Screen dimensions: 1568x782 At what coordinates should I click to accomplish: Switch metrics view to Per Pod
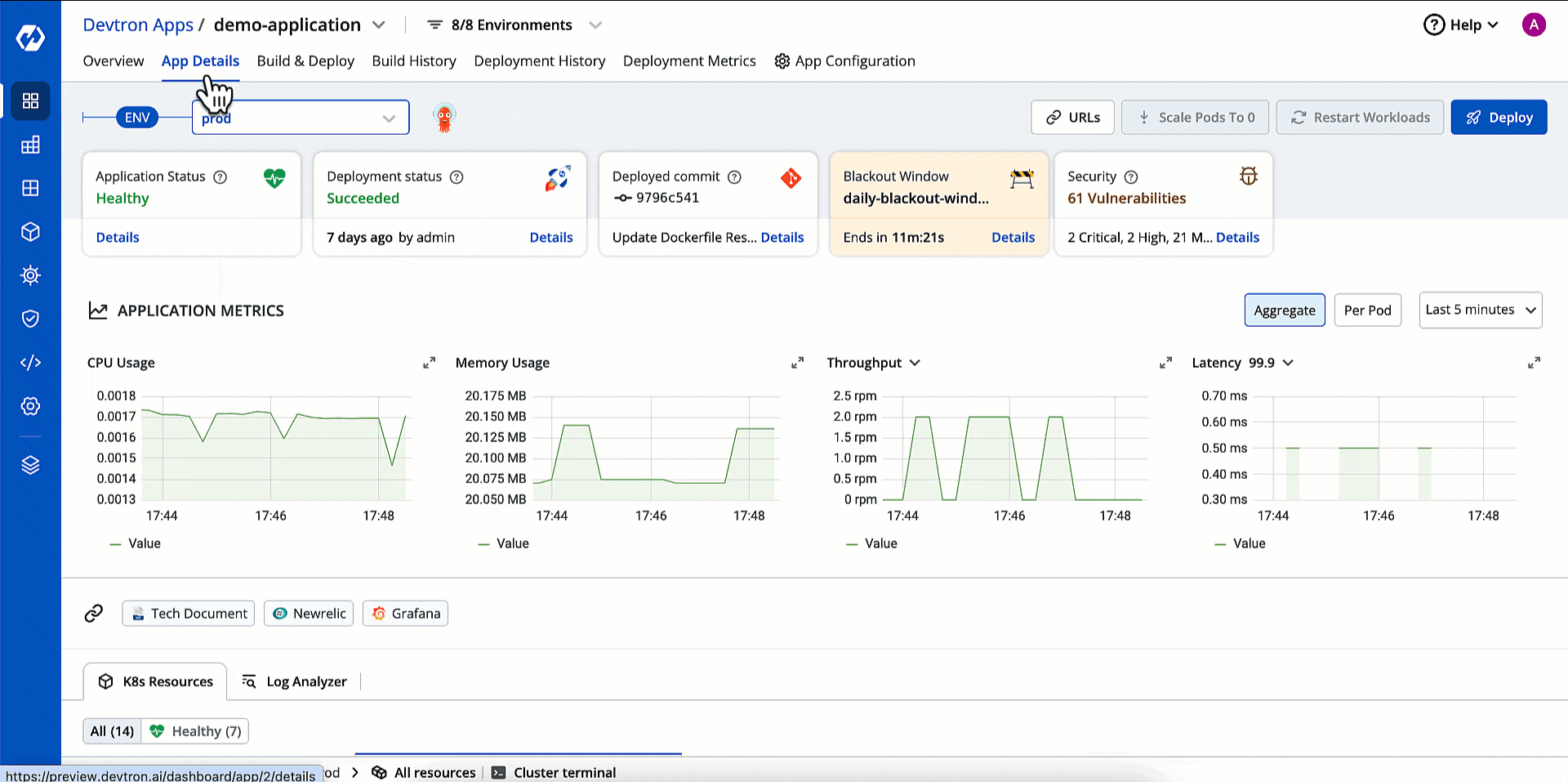[1367, 310]
